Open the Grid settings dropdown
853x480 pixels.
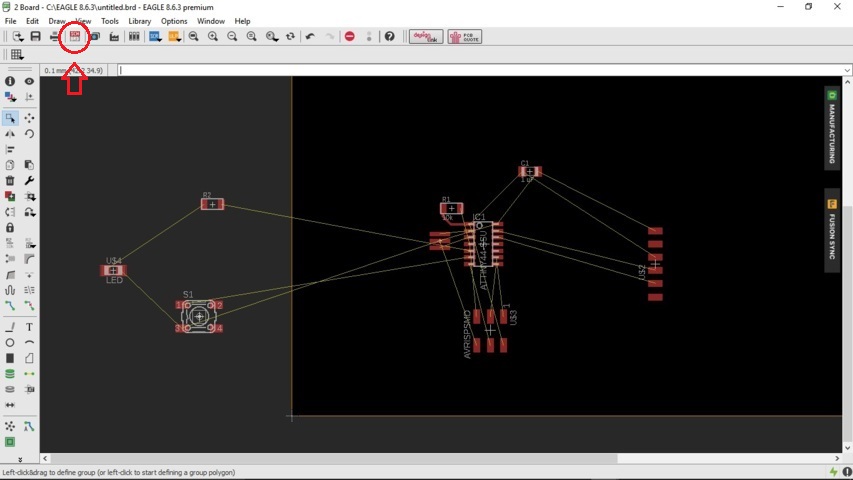pyautogui.click(x=17, y=54)
